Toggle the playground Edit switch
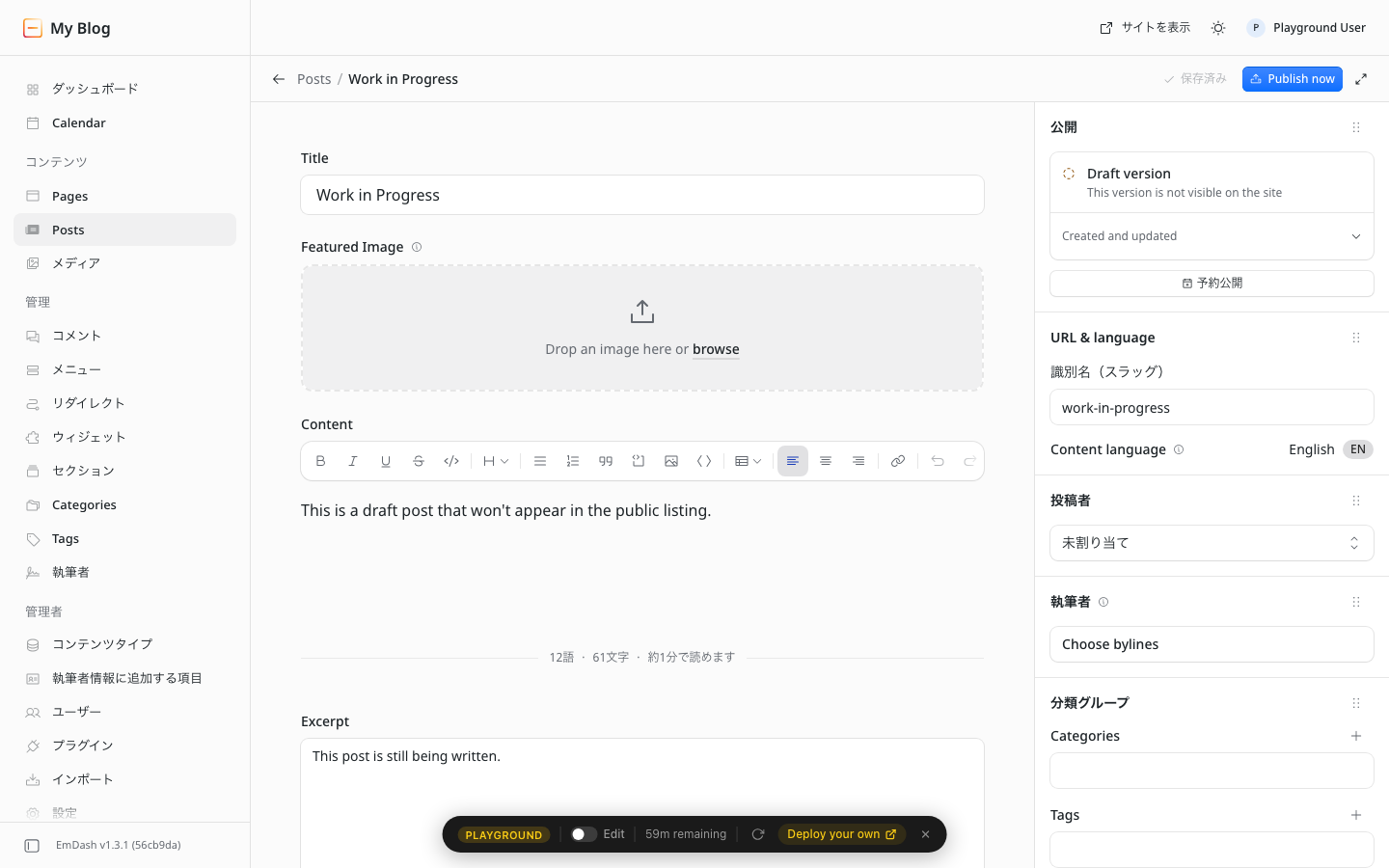Viewport: 1389px width, 868px height. [x=584, y=834]
